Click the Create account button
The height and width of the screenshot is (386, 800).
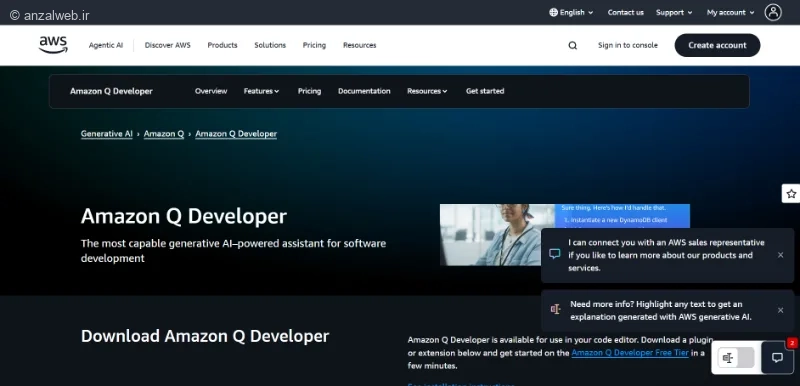(x=717, y=45)
